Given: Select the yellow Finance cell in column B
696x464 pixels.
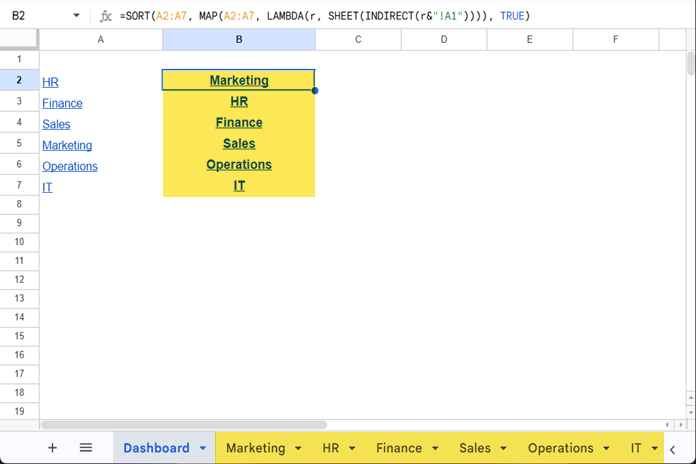Looking at the screenshot, I should [x=239, y=123].
